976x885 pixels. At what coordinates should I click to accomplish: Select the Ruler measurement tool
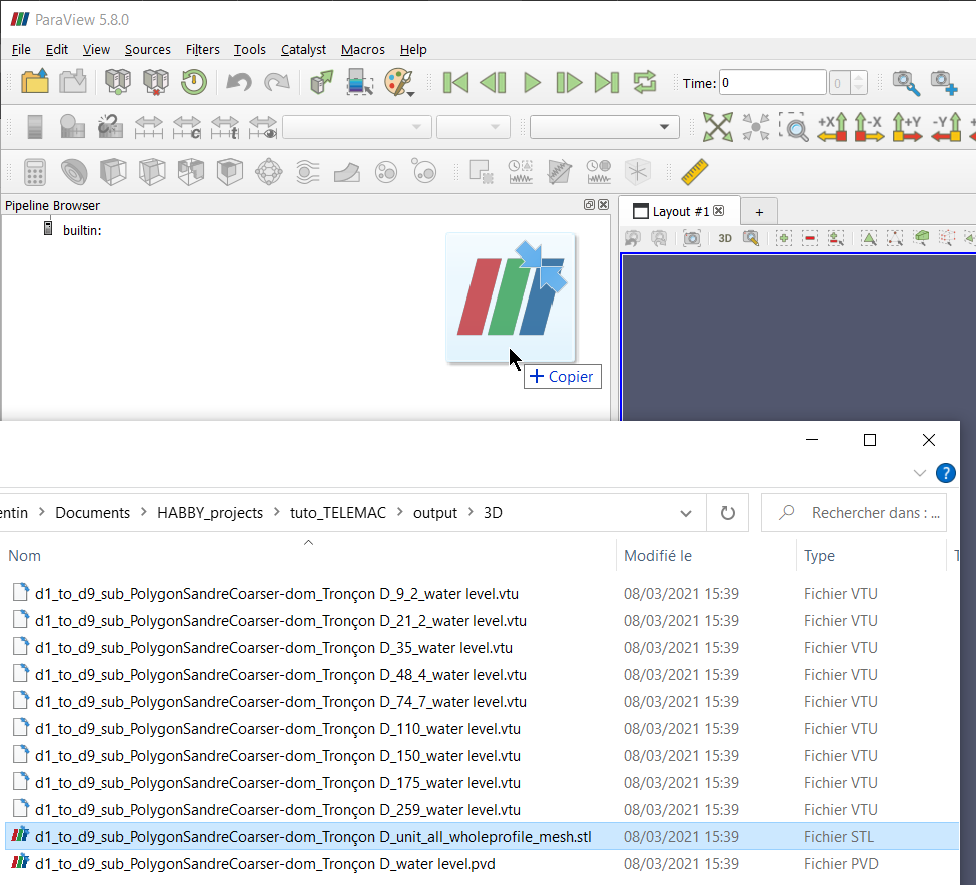[694, 172]
